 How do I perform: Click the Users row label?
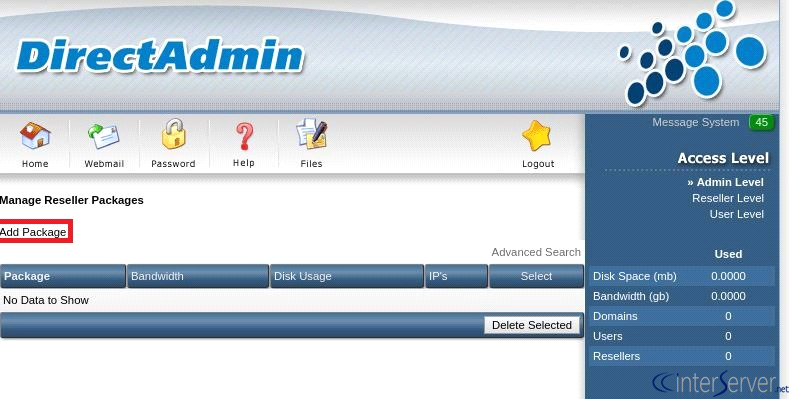[x=607, y=336]
